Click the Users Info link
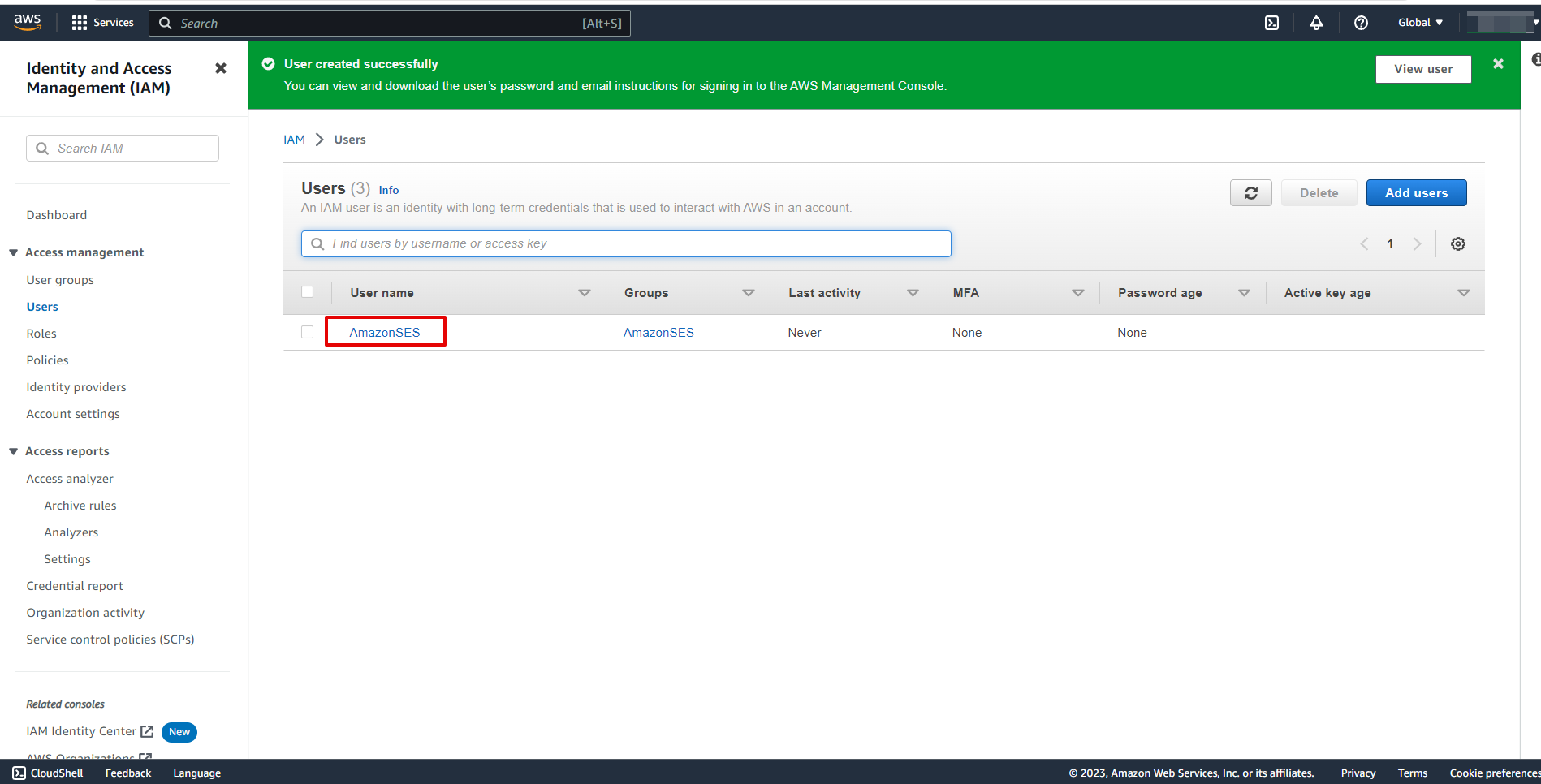This screenshot has width=1541, height=784. tap(389, 190)
